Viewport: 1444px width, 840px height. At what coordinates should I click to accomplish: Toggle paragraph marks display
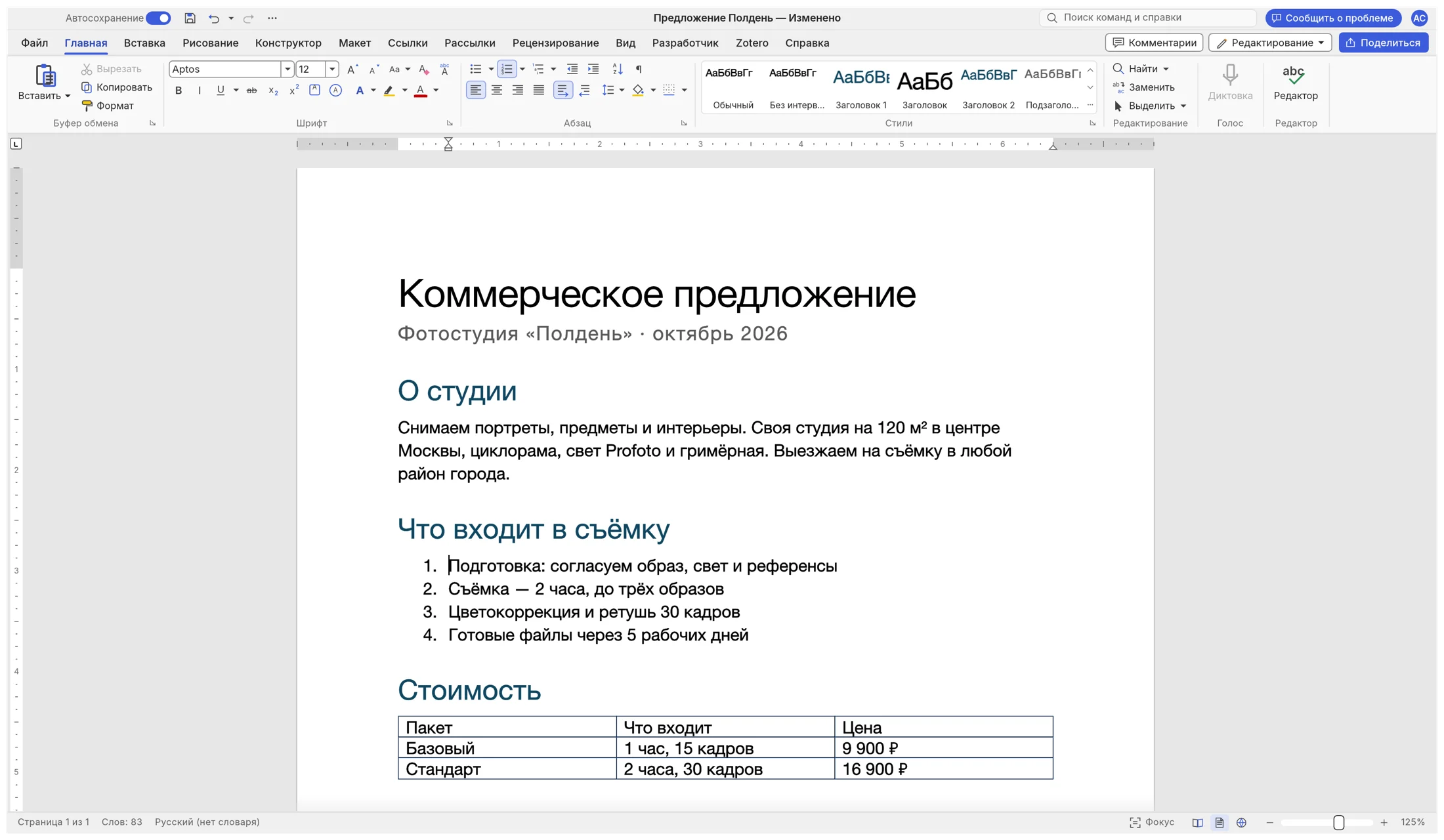639,69
